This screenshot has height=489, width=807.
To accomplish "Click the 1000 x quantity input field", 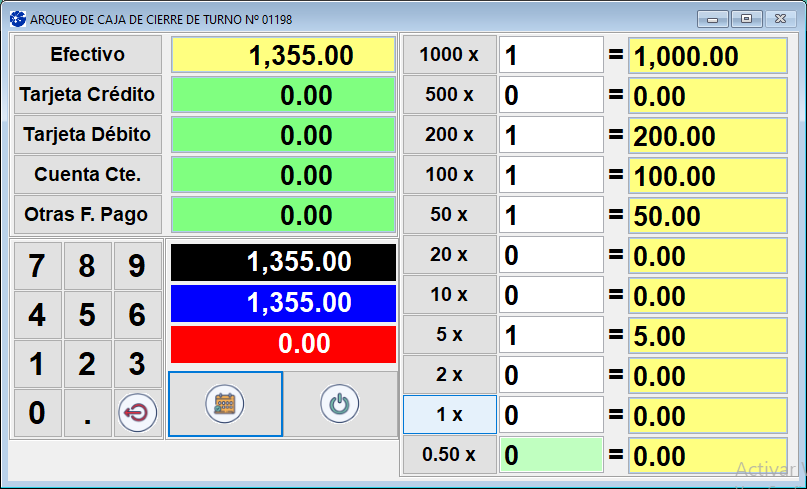I will pyautogui.click(x=551, y=55).
